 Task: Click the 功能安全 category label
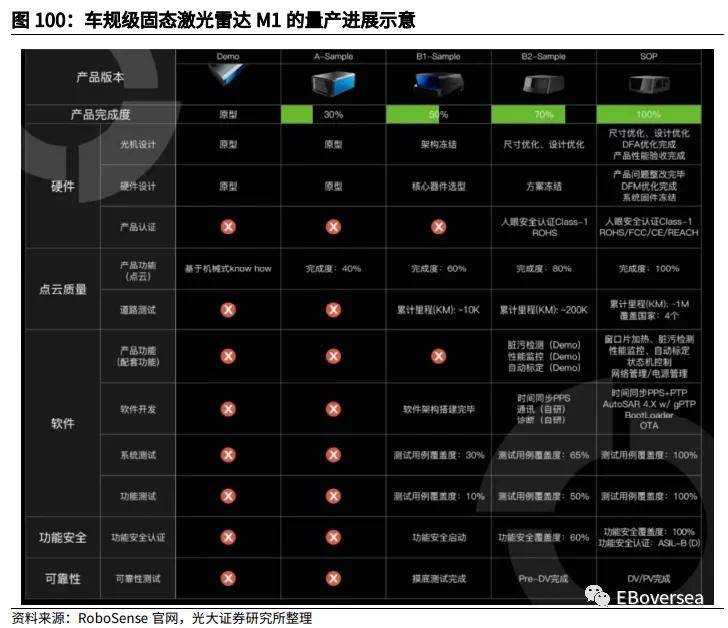click(63, 537)
